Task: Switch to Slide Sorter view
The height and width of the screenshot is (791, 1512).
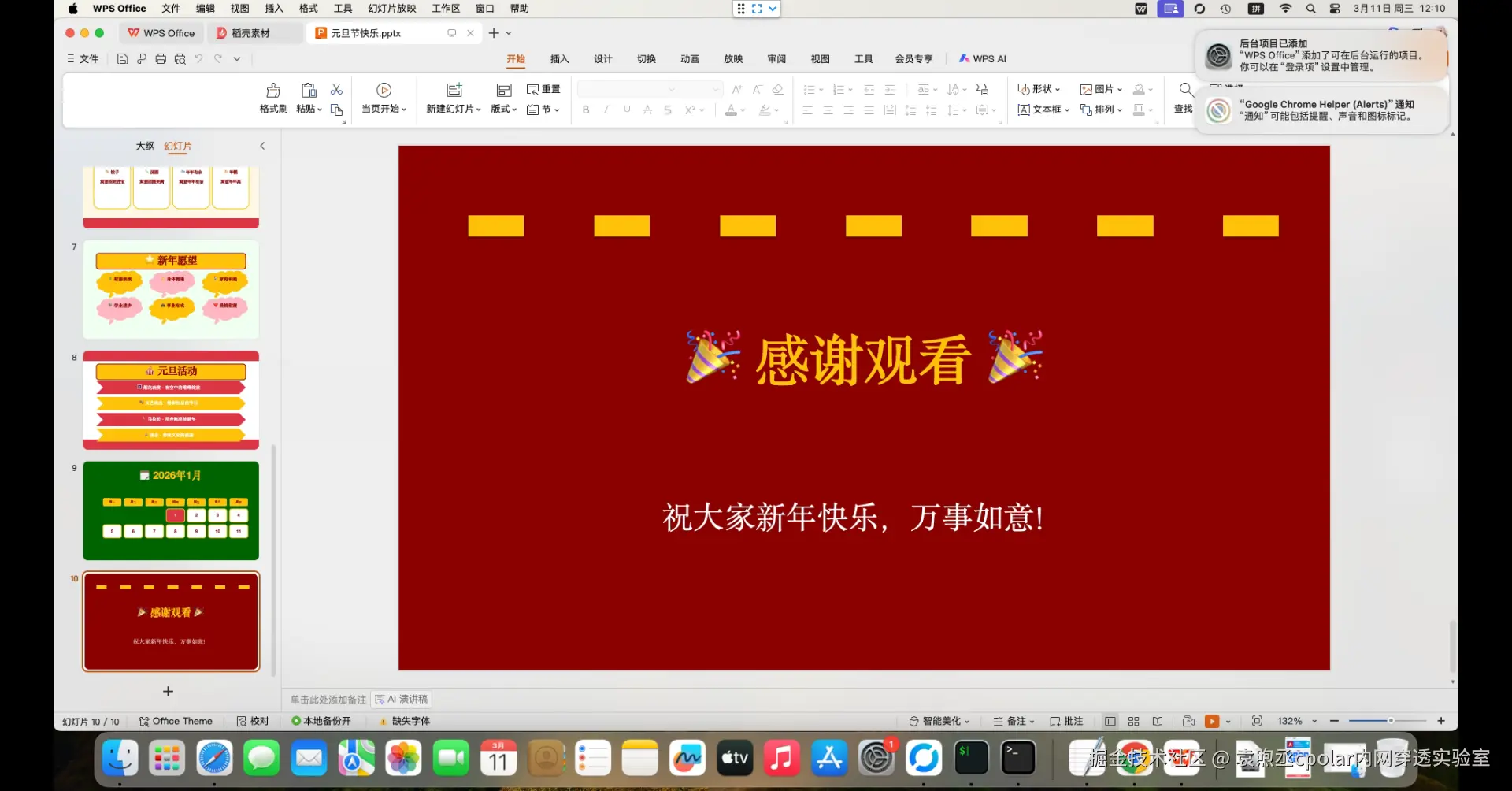Action: coord(1134,722)
